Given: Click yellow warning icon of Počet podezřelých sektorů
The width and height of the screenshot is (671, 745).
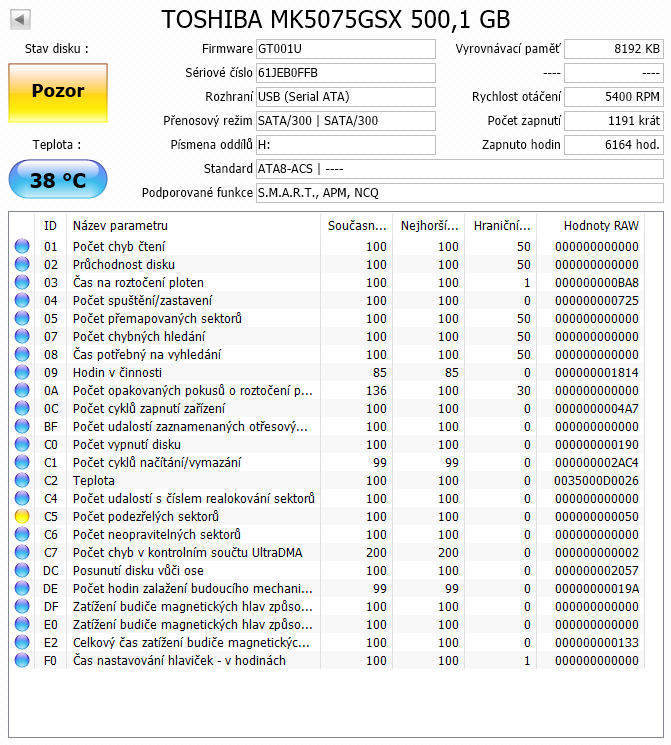Looking at the screenshot, I should pyautogui.click(x=22, y=516).
